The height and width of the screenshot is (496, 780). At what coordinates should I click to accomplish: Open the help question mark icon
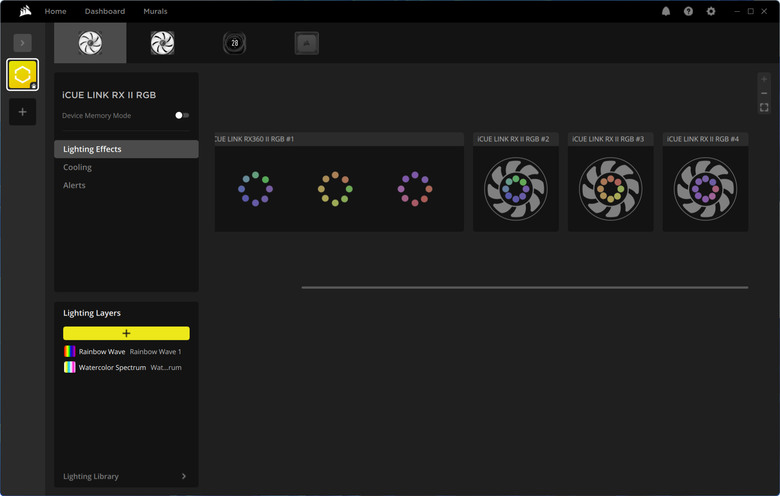point(688,11)
